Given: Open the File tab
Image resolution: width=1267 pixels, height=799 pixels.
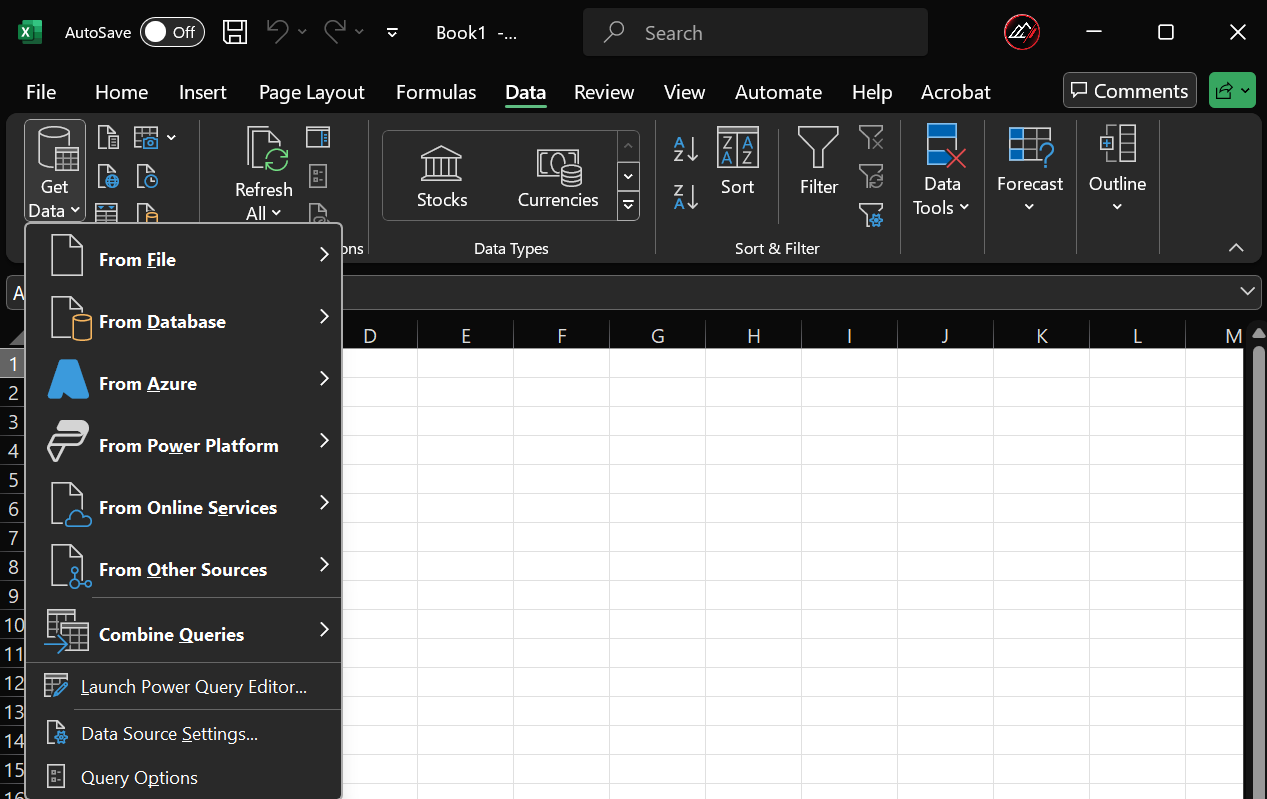Looking at the screenshot, I should pyautogui.click(x=41, y=92).
